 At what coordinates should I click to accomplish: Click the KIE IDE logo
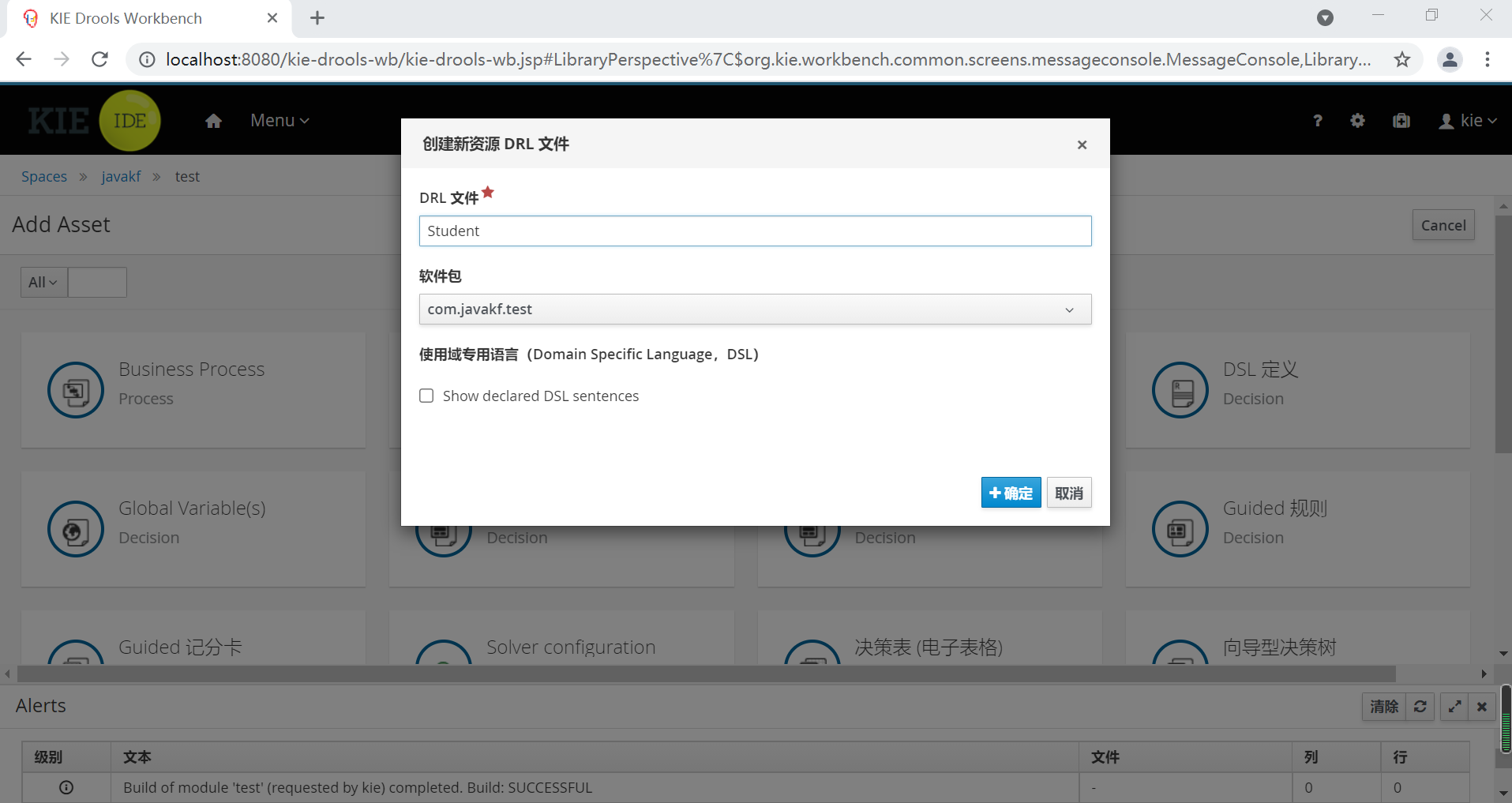click(94, 121)
